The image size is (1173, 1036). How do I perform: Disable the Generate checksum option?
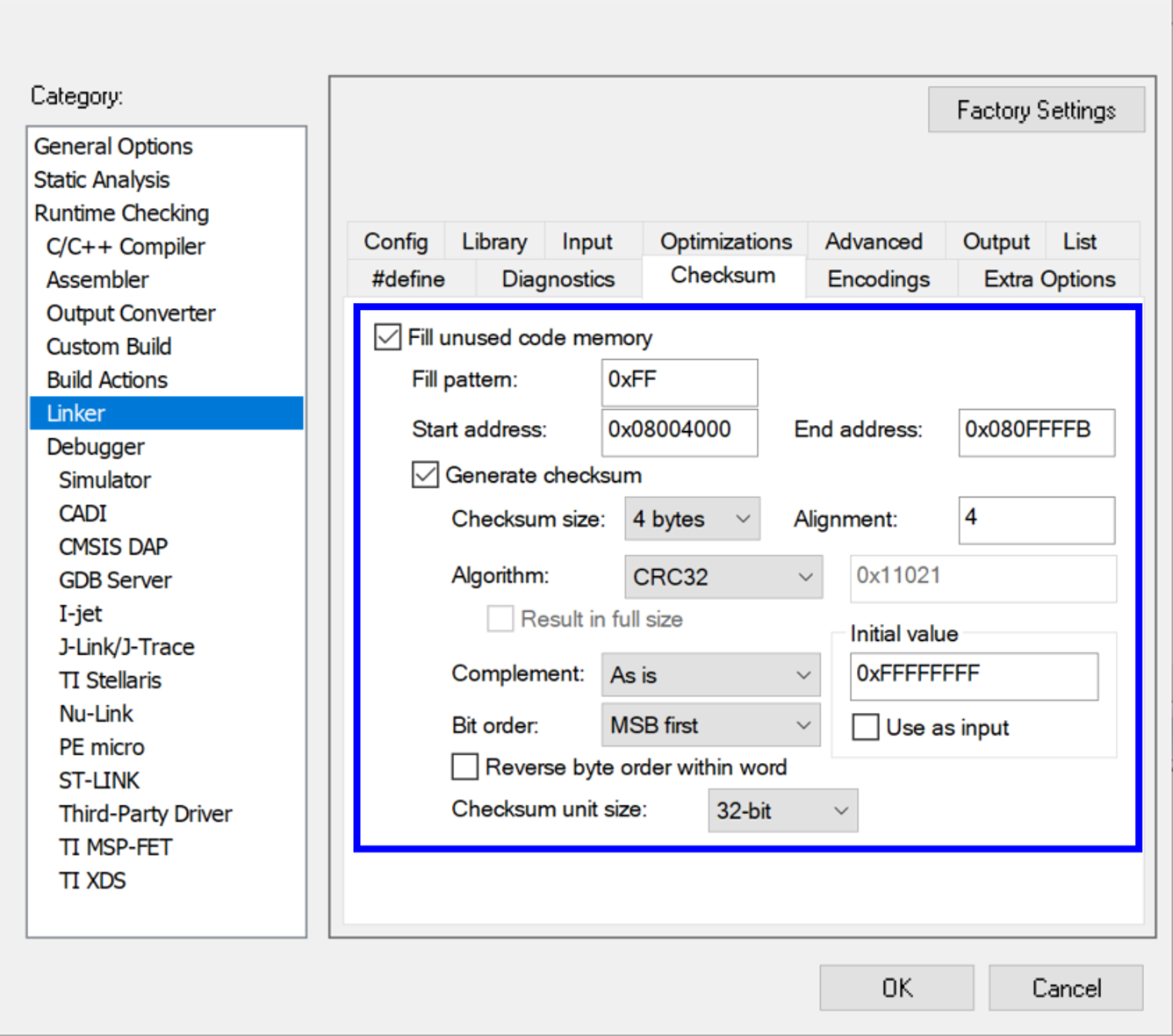424,474
